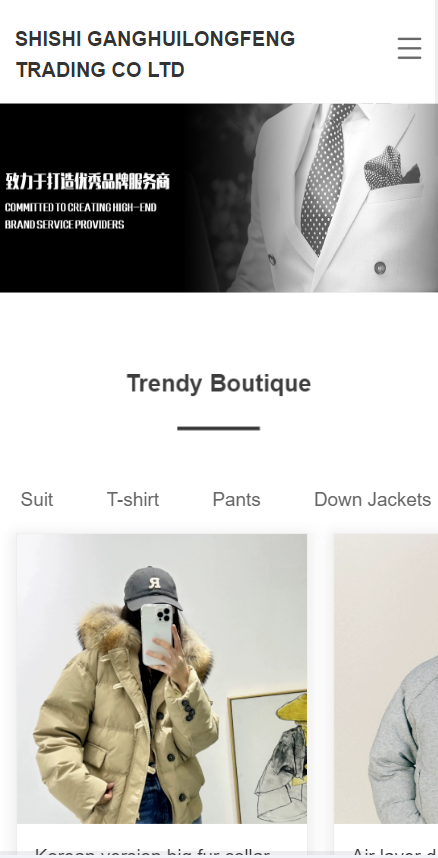Click the SHISHI GANGHUILONGFENG TRADING CO LTD title
This screenshot has width=438, height=858.
[155, 54]
